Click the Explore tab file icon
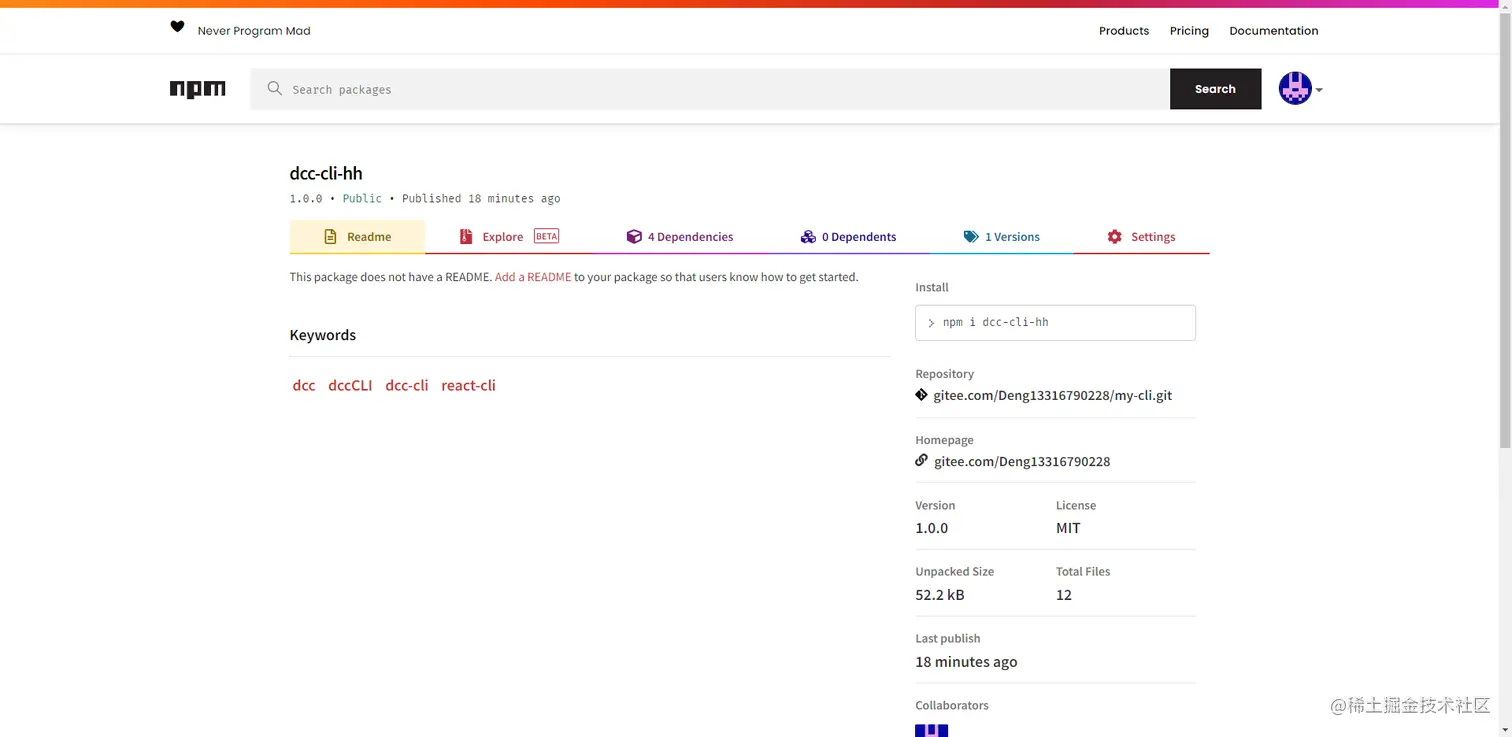 [466, 237]
